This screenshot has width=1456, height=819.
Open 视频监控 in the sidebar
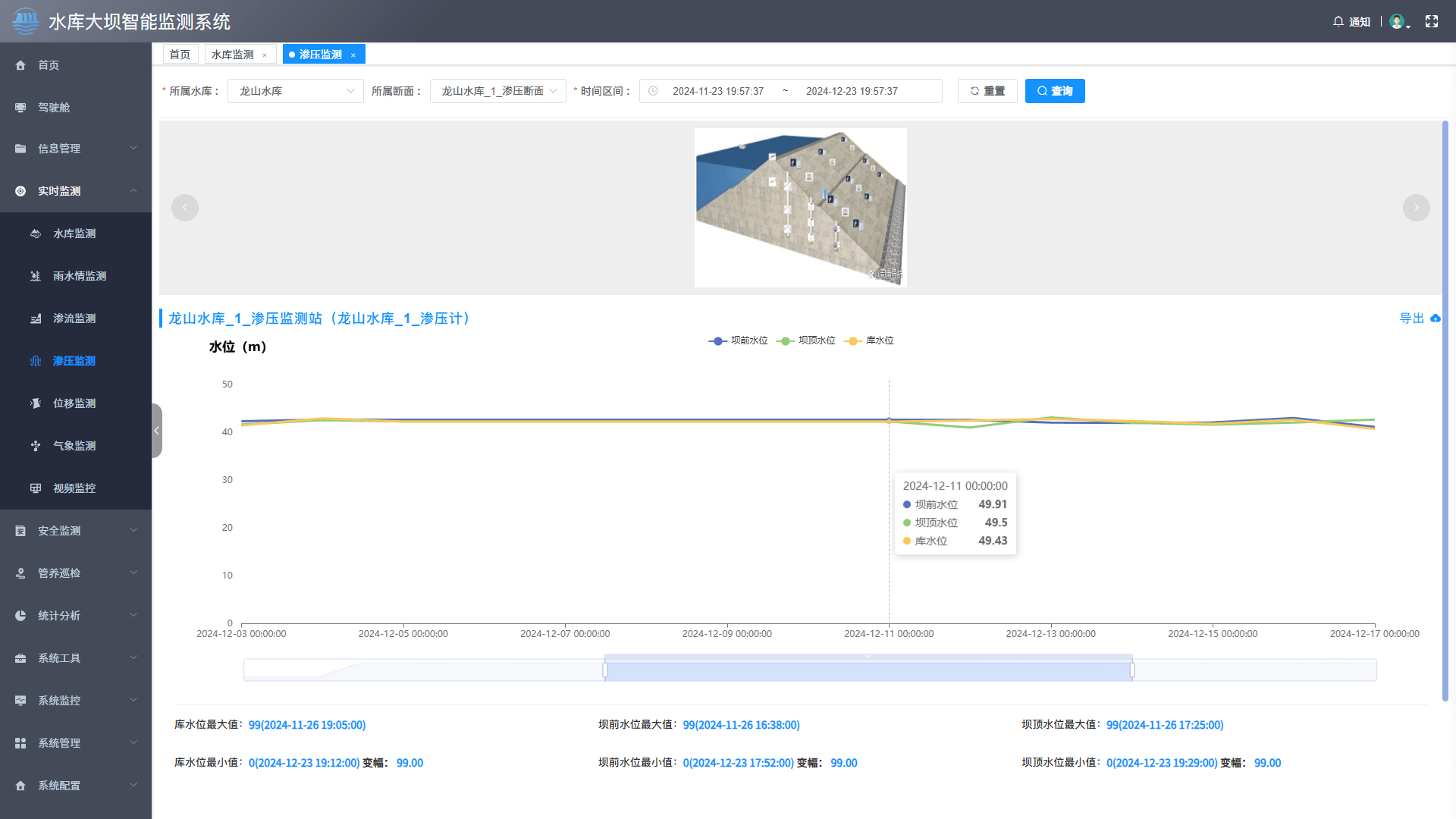[x=74, y=488]
